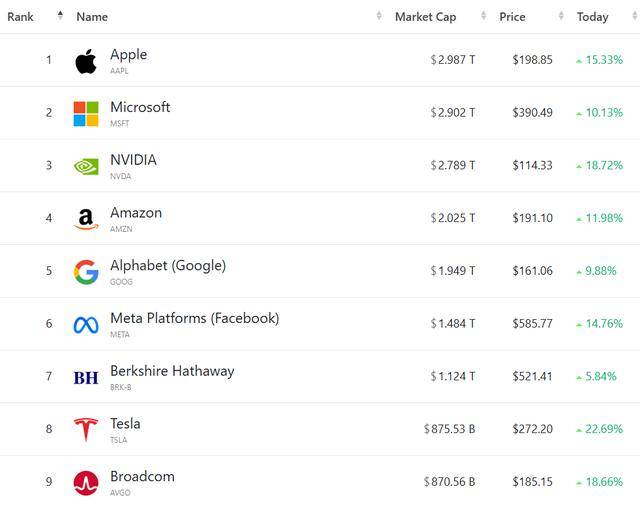Click the Broadcom logo icon
This screenshot has height=506, width=640.
[x=86, y=483]
